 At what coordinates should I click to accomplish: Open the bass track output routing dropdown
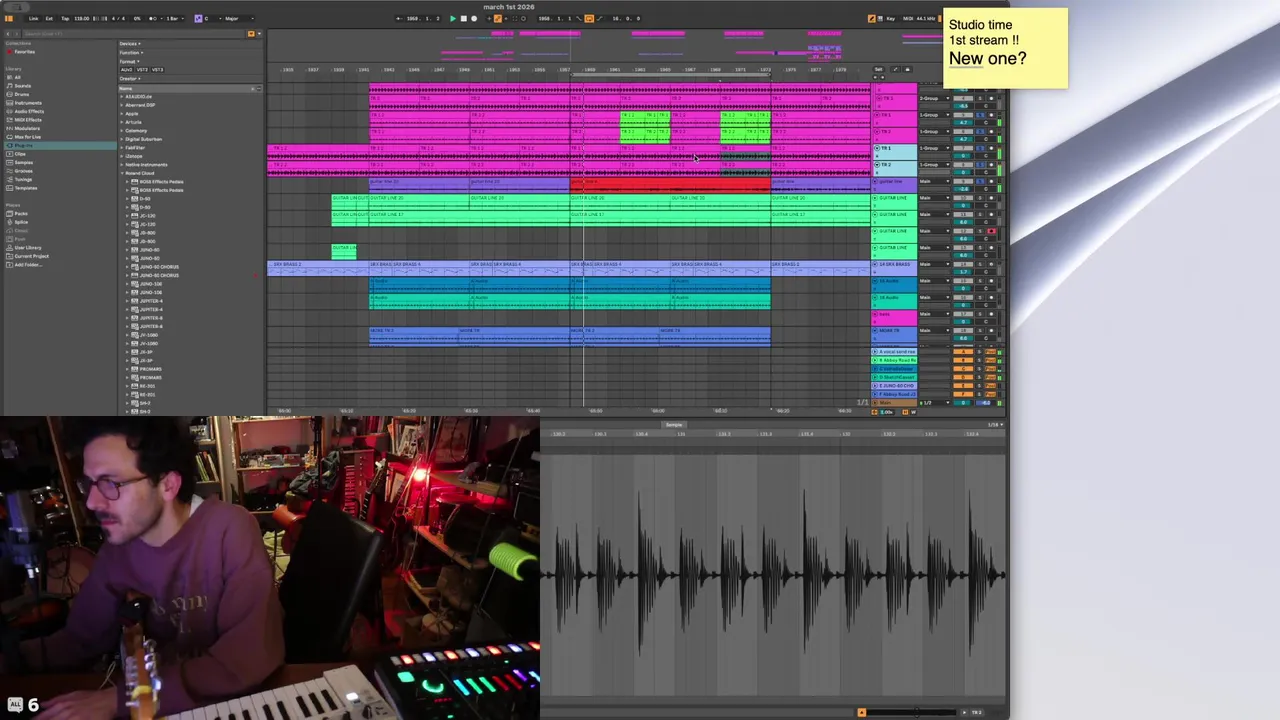click(934, 314)
